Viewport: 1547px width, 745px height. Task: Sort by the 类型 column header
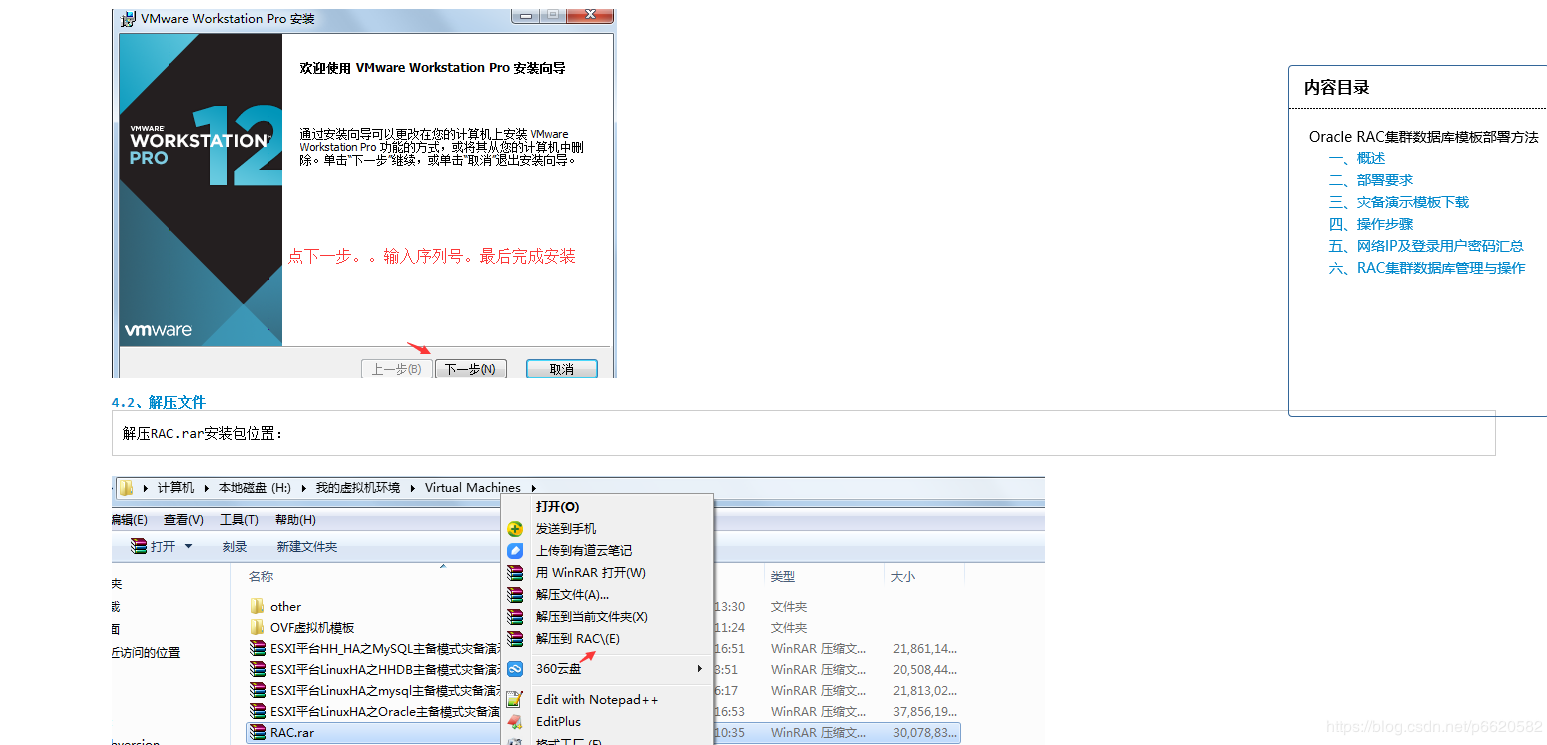click(x=783, y=577)
